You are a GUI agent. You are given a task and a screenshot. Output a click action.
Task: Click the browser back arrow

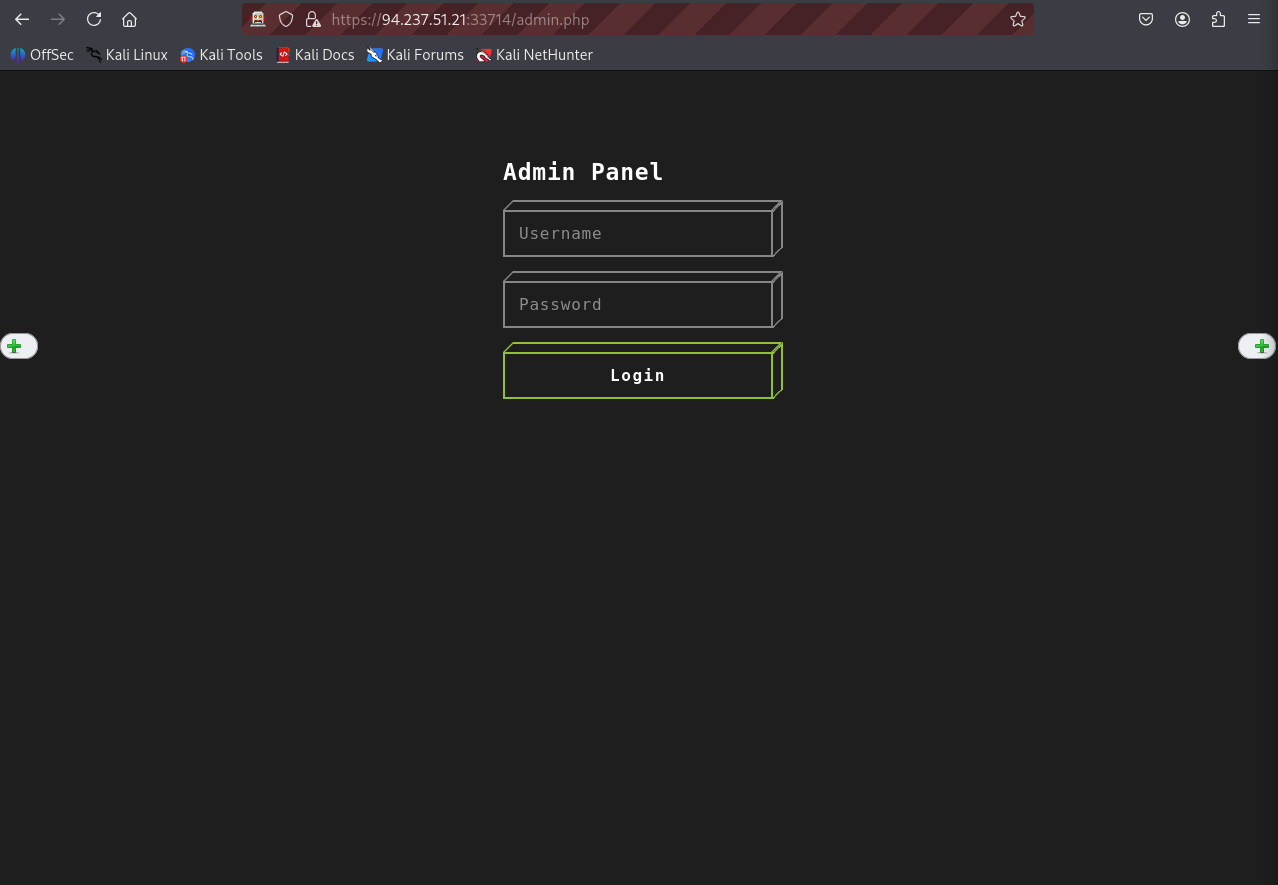(x=22, y=19)
